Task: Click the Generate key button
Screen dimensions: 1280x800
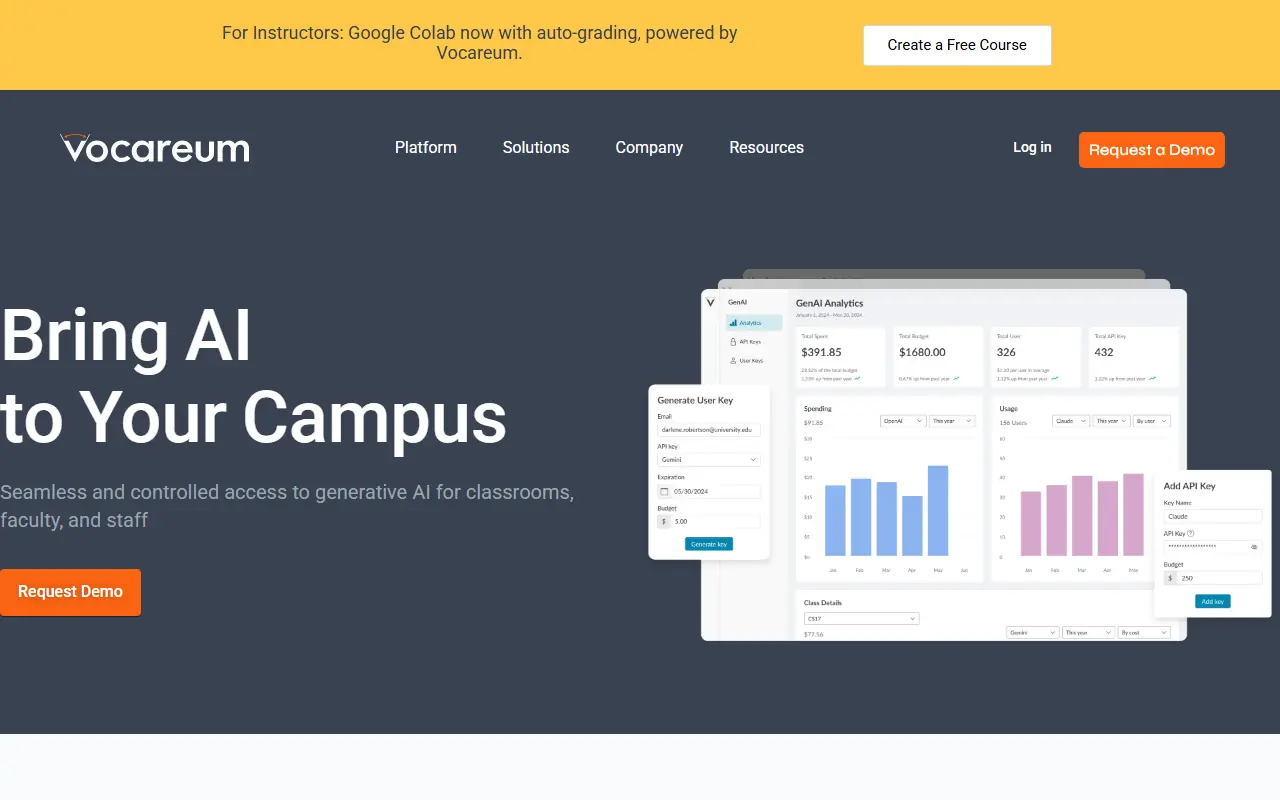Action: click(x=709, y=544)
